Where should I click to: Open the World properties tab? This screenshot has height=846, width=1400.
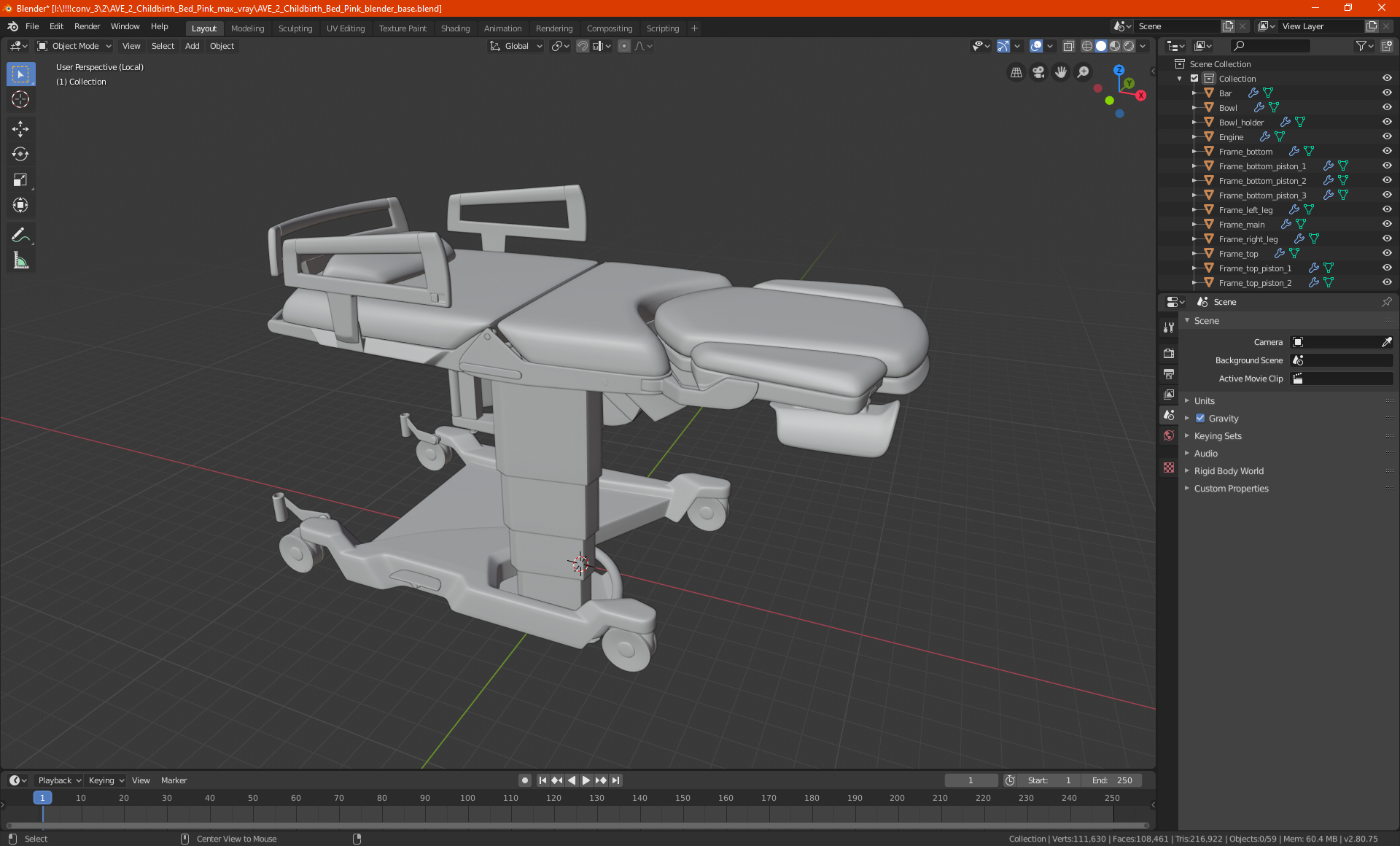click(1169, 435)
